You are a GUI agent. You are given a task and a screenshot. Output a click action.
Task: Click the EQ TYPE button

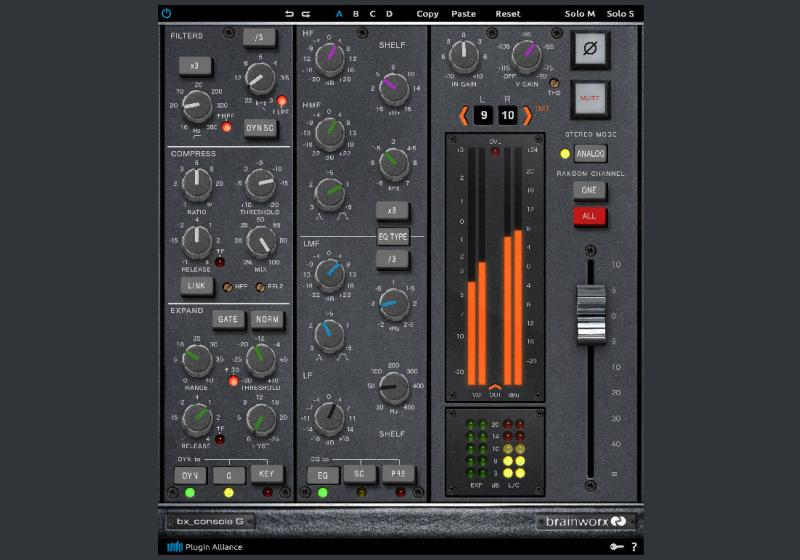click(x=392, y=237)
